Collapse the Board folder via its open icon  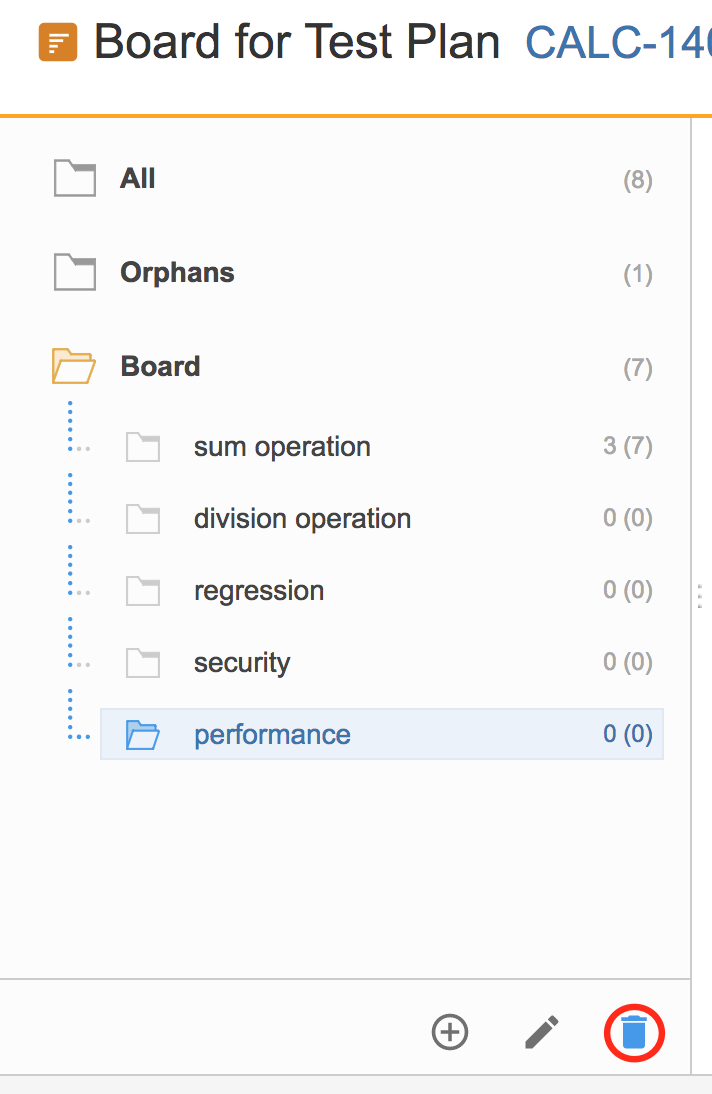pos(73,366)
